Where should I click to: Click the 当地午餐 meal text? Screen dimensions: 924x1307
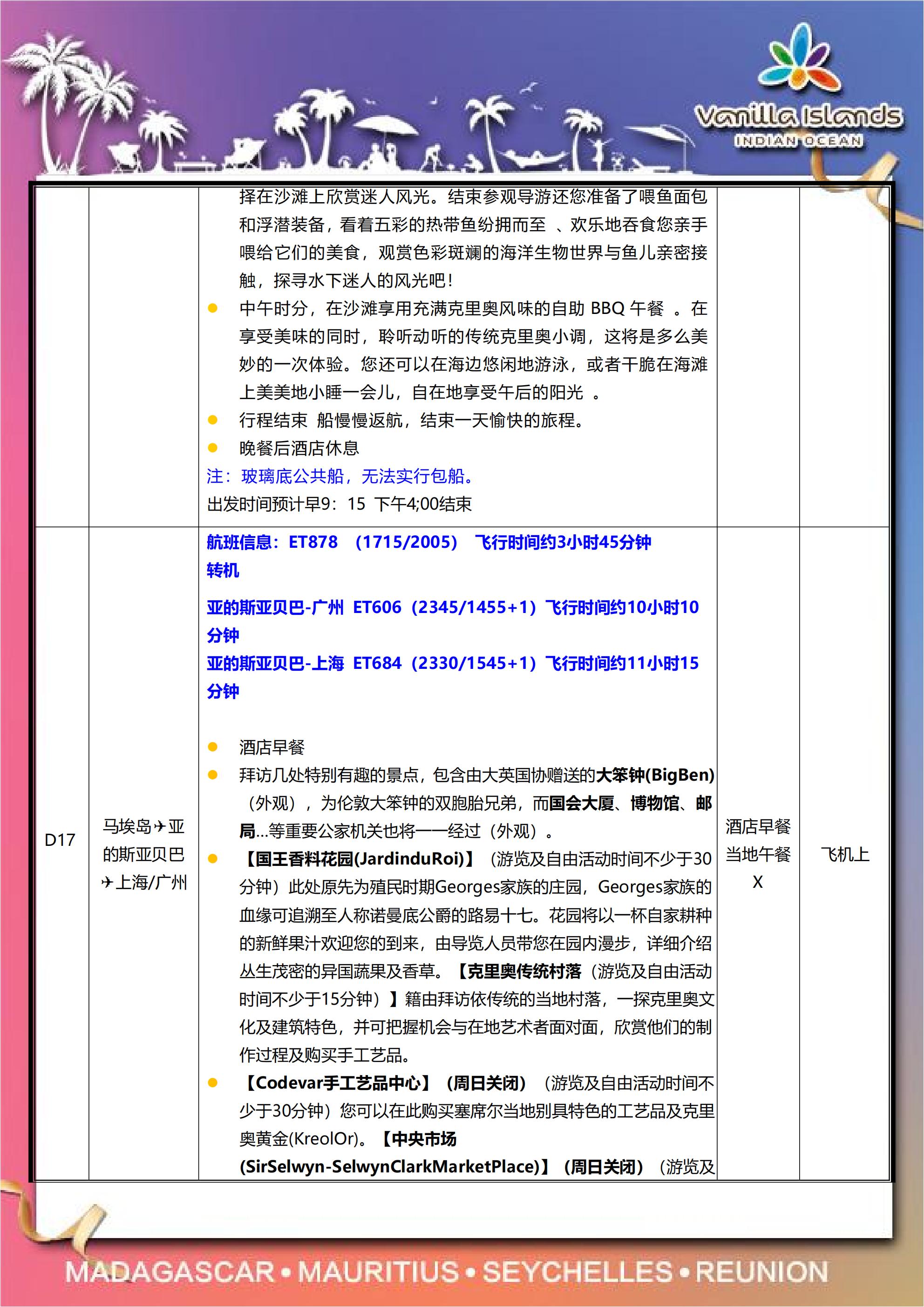(758, 854)
